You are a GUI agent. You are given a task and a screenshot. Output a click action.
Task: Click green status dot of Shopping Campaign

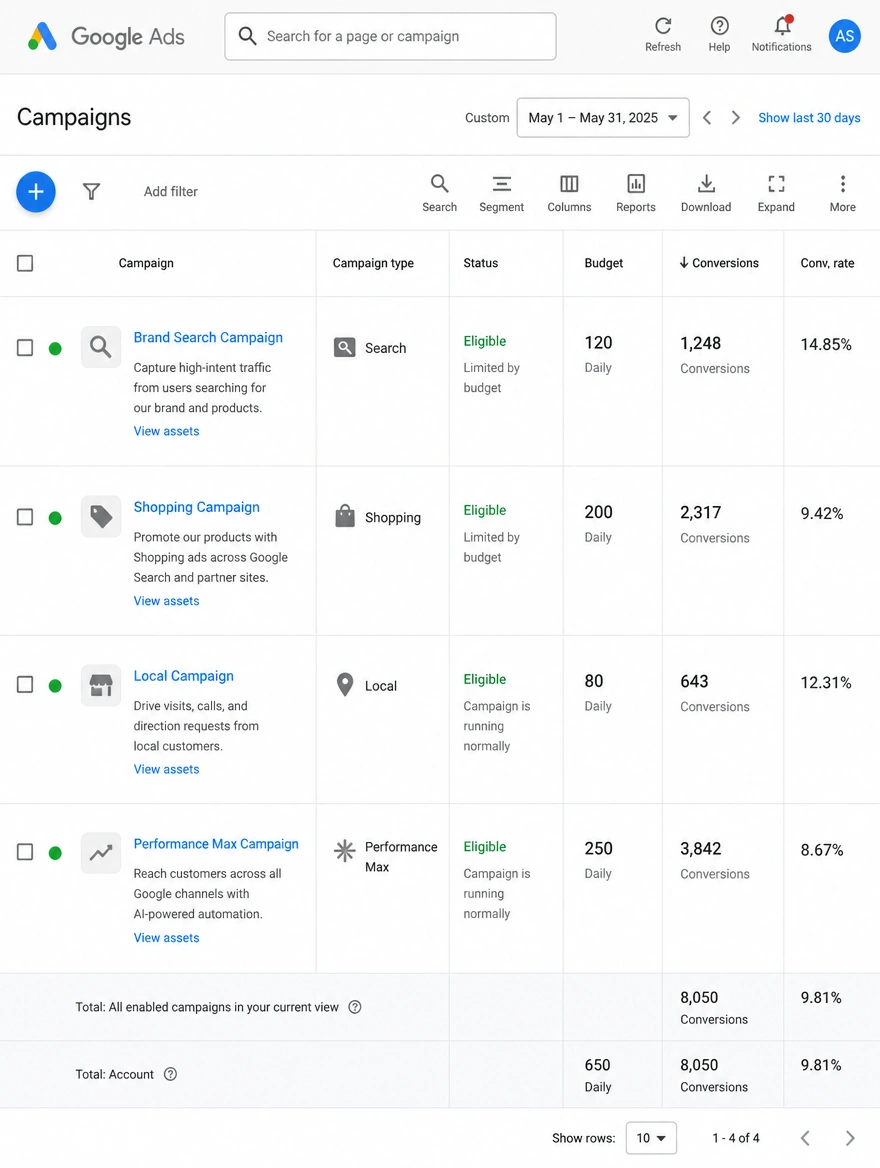55,518
